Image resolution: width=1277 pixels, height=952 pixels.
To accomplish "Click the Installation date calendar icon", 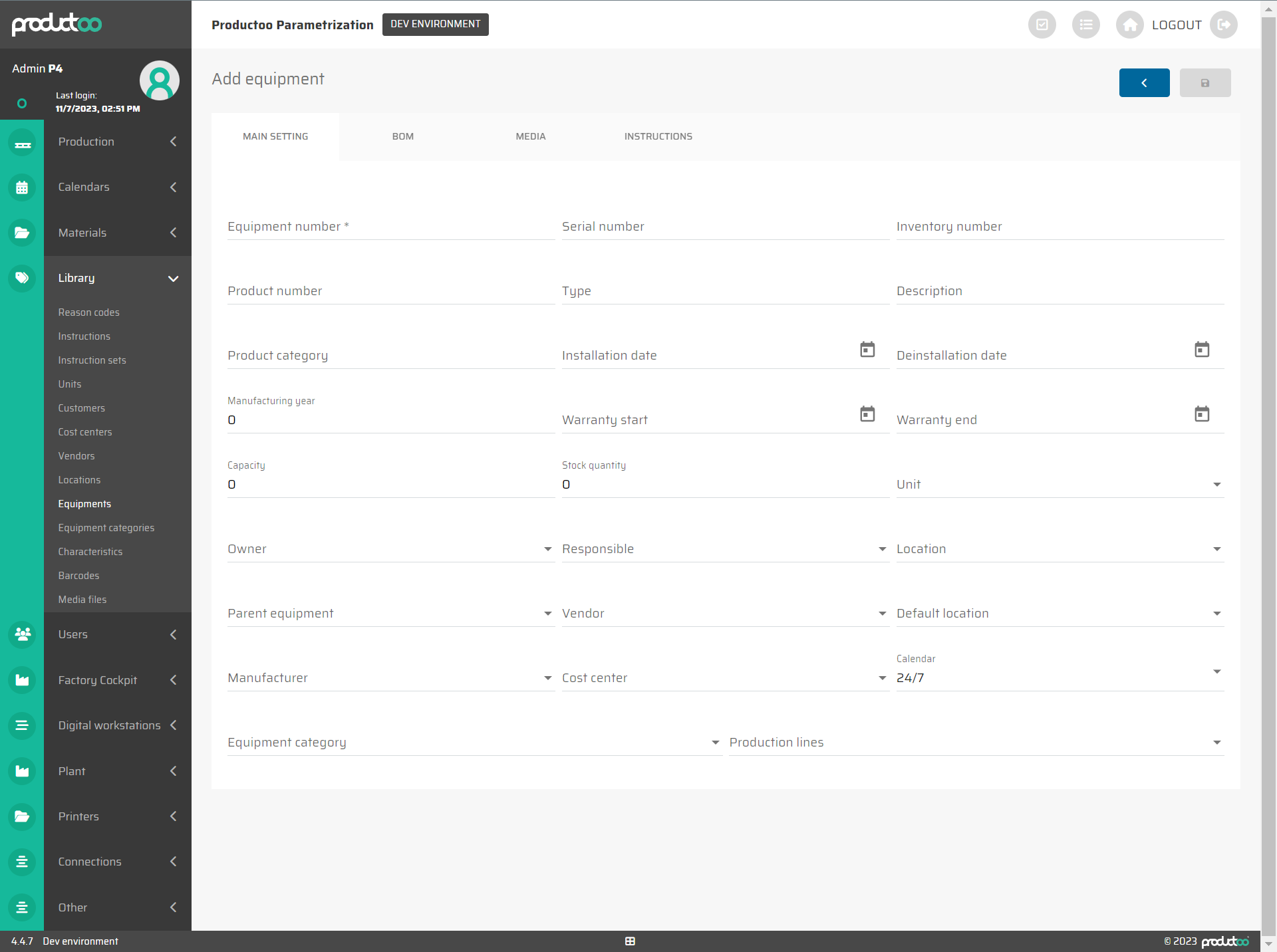I will pos(867,350).
